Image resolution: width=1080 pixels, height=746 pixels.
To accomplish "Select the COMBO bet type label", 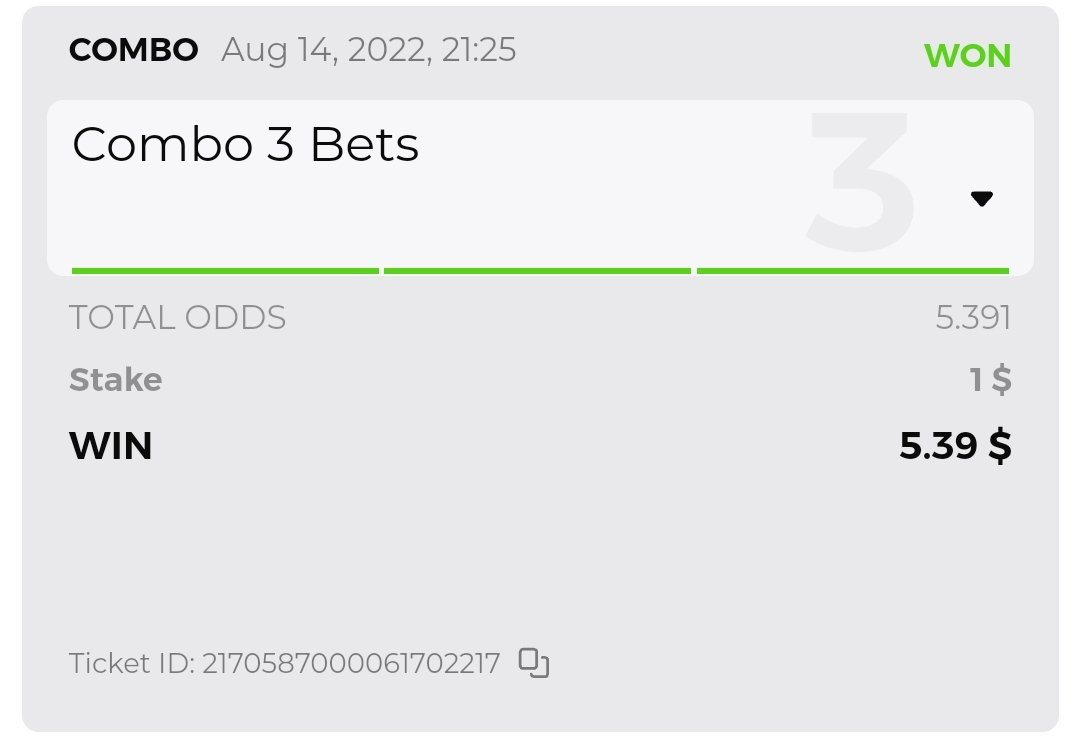I will (134, 50).
